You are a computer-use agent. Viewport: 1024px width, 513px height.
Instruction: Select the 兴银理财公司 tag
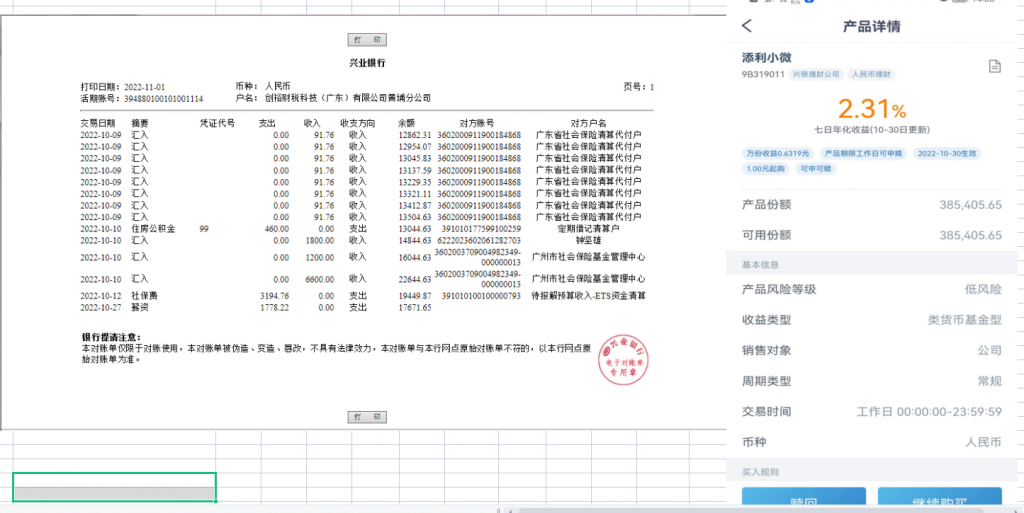pyautogui.click(x=816, y=74)
